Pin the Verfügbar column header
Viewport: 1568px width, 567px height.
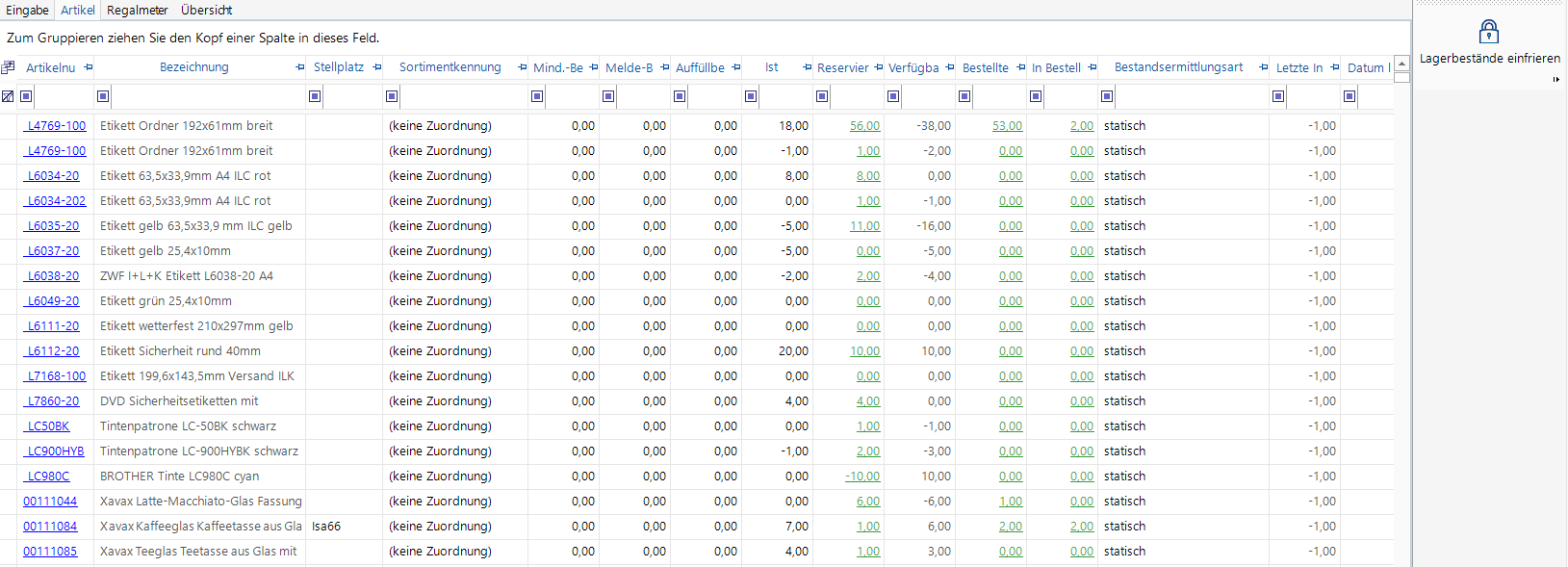[950, 67]
